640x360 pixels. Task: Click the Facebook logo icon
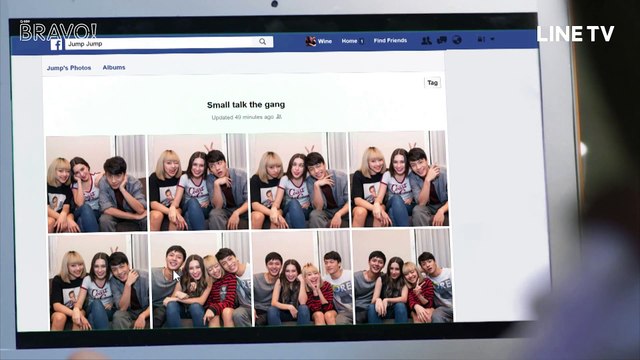point(56,44)
